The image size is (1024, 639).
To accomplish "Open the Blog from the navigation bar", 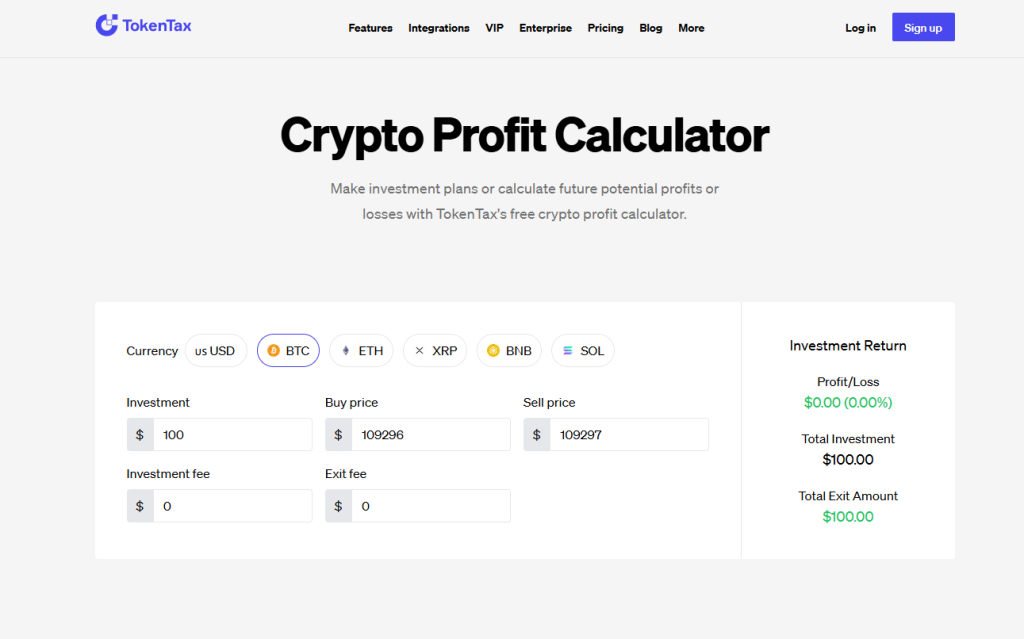I will (650, 28).
